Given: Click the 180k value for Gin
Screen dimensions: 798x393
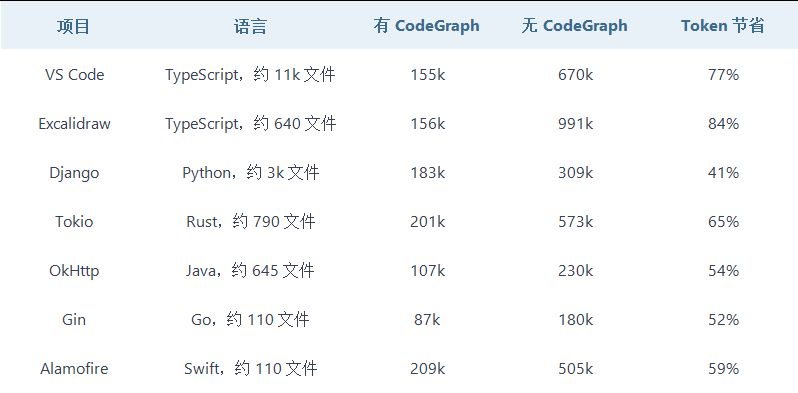Looking at the screenshot, I should [575, 319].
